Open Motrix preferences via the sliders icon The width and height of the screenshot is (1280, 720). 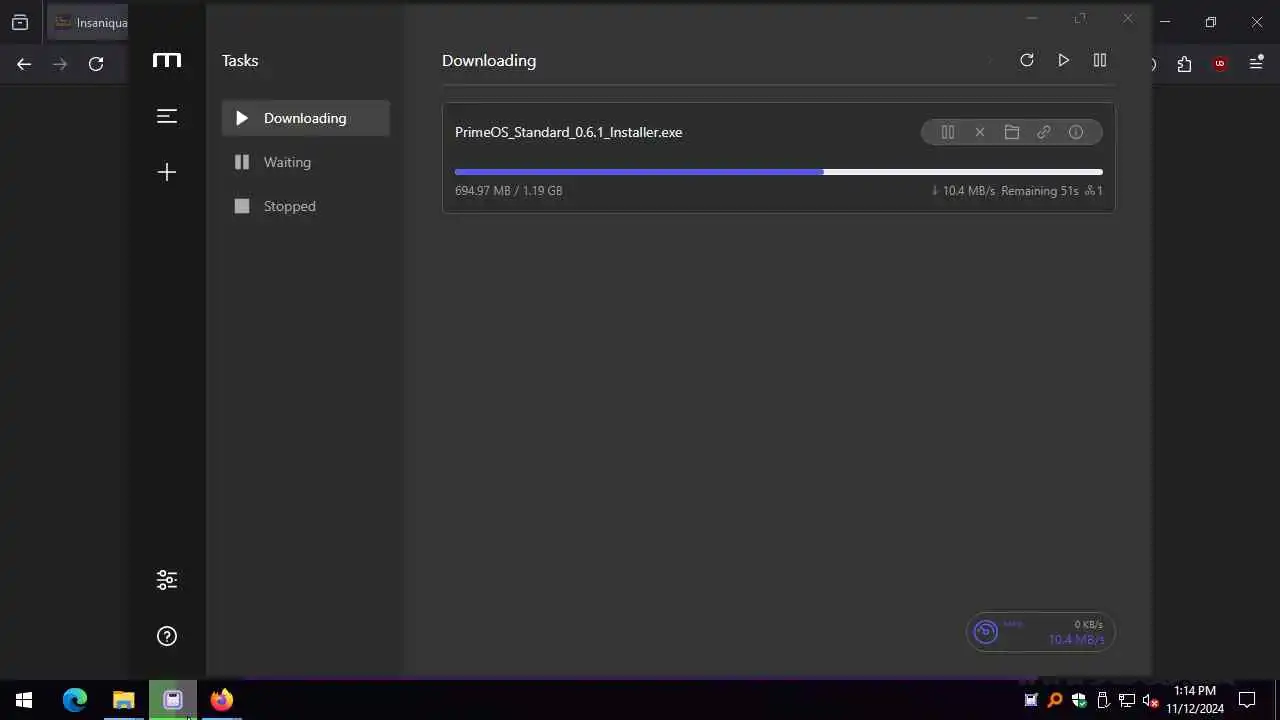click(167, 580)
